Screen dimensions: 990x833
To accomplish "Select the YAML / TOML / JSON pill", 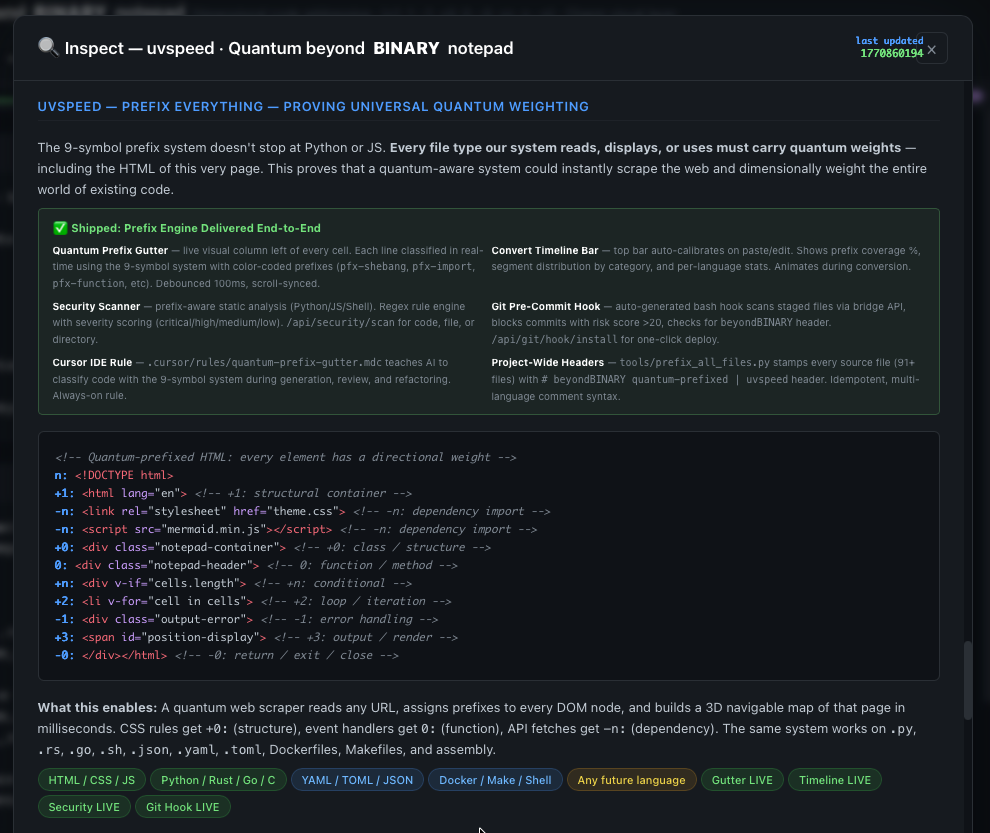I will coord(357,779).
